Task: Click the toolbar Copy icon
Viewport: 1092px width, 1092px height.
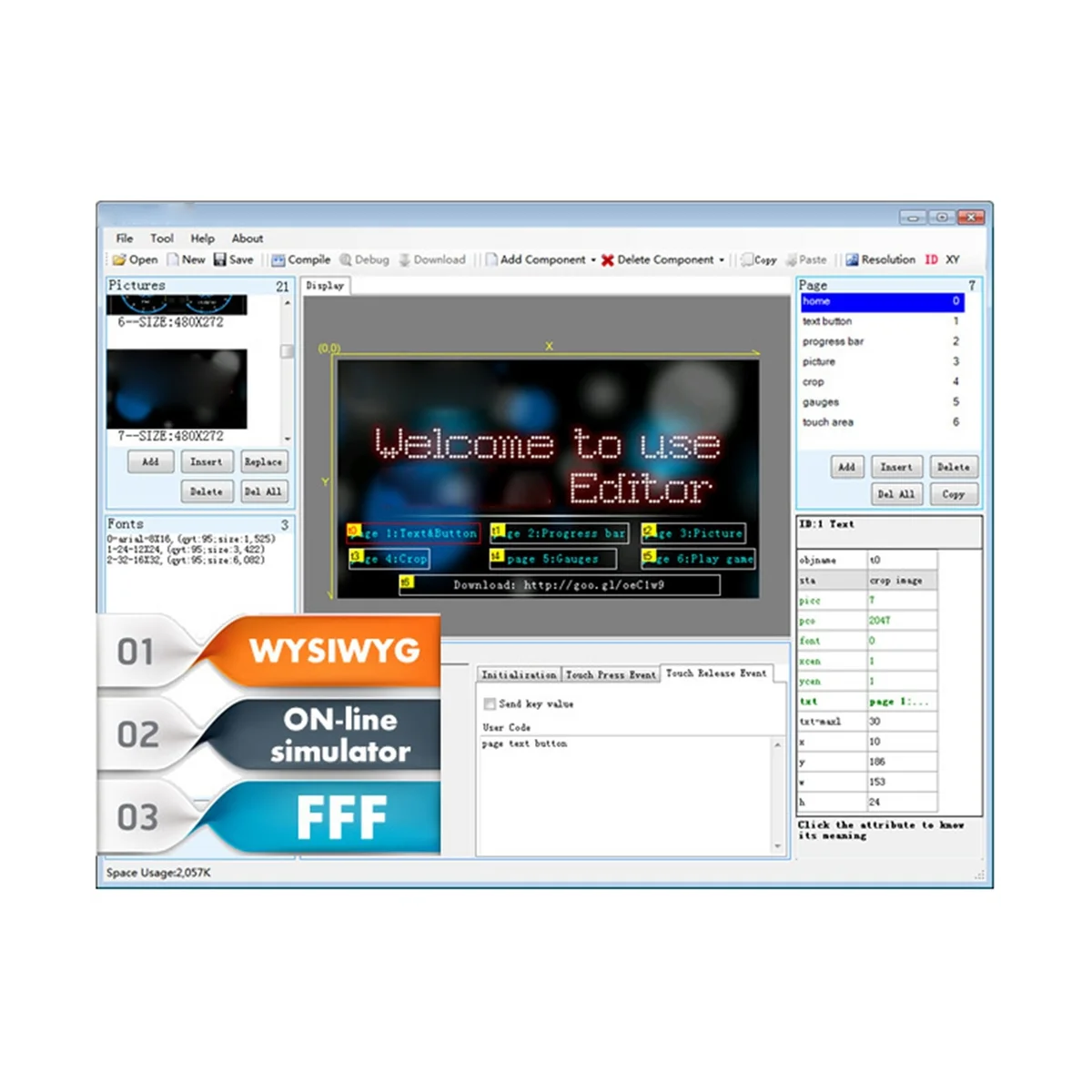Action: [759, 259]
